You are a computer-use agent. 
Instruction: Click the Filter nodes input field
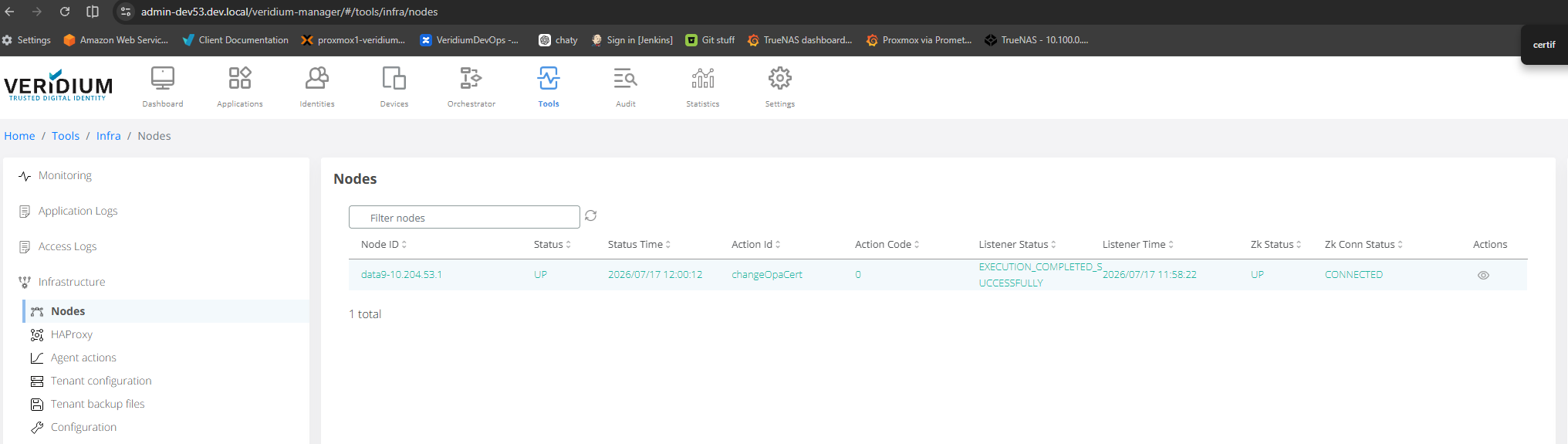pyautogui.click(x=465, y=217)
